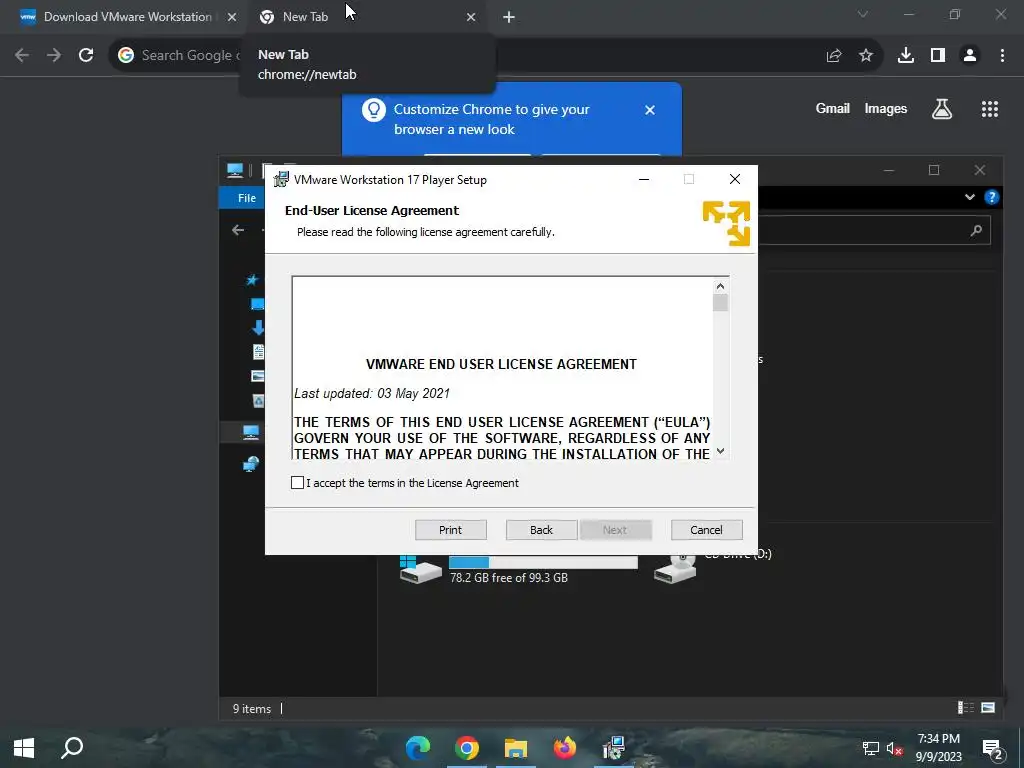
Task: Open File Explorer help icon
Action: [x=991, y=197]
